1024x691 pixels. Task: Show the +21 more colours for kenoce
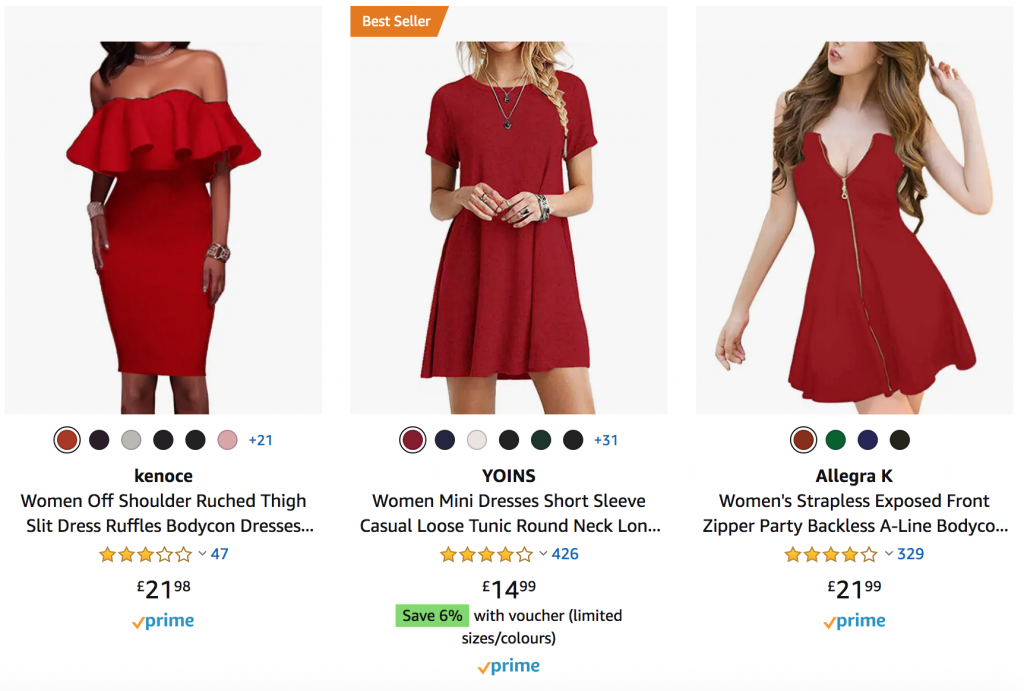tap(260, 440)
